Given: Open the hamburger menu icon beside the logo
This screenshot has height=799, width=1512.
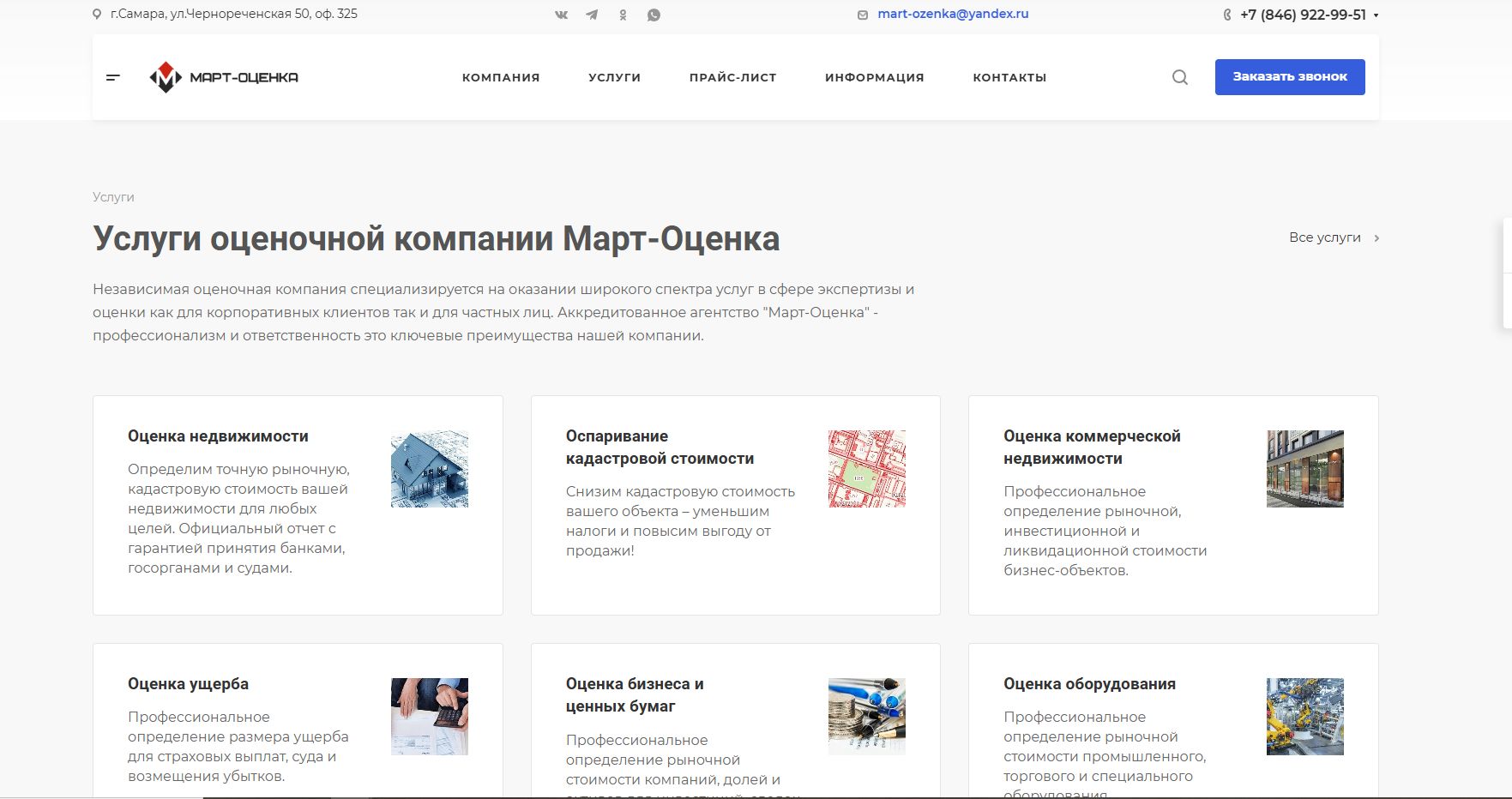Looking at the screenshot, I should coord(112,77).
